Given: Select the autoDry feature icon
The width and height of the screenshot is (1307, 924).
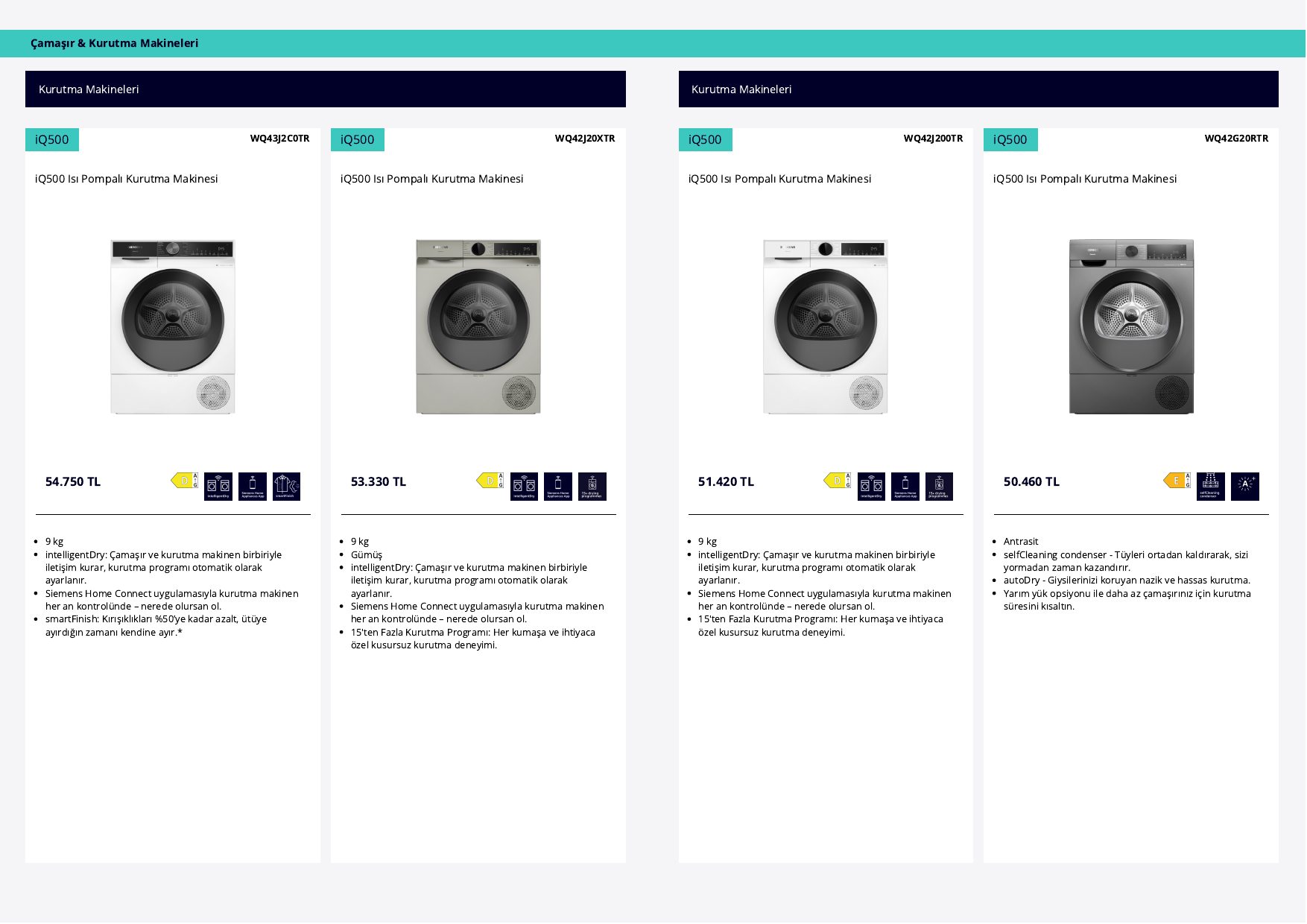Looking at the screenshot, I should pyautogui.click(x=1245, y=487).
